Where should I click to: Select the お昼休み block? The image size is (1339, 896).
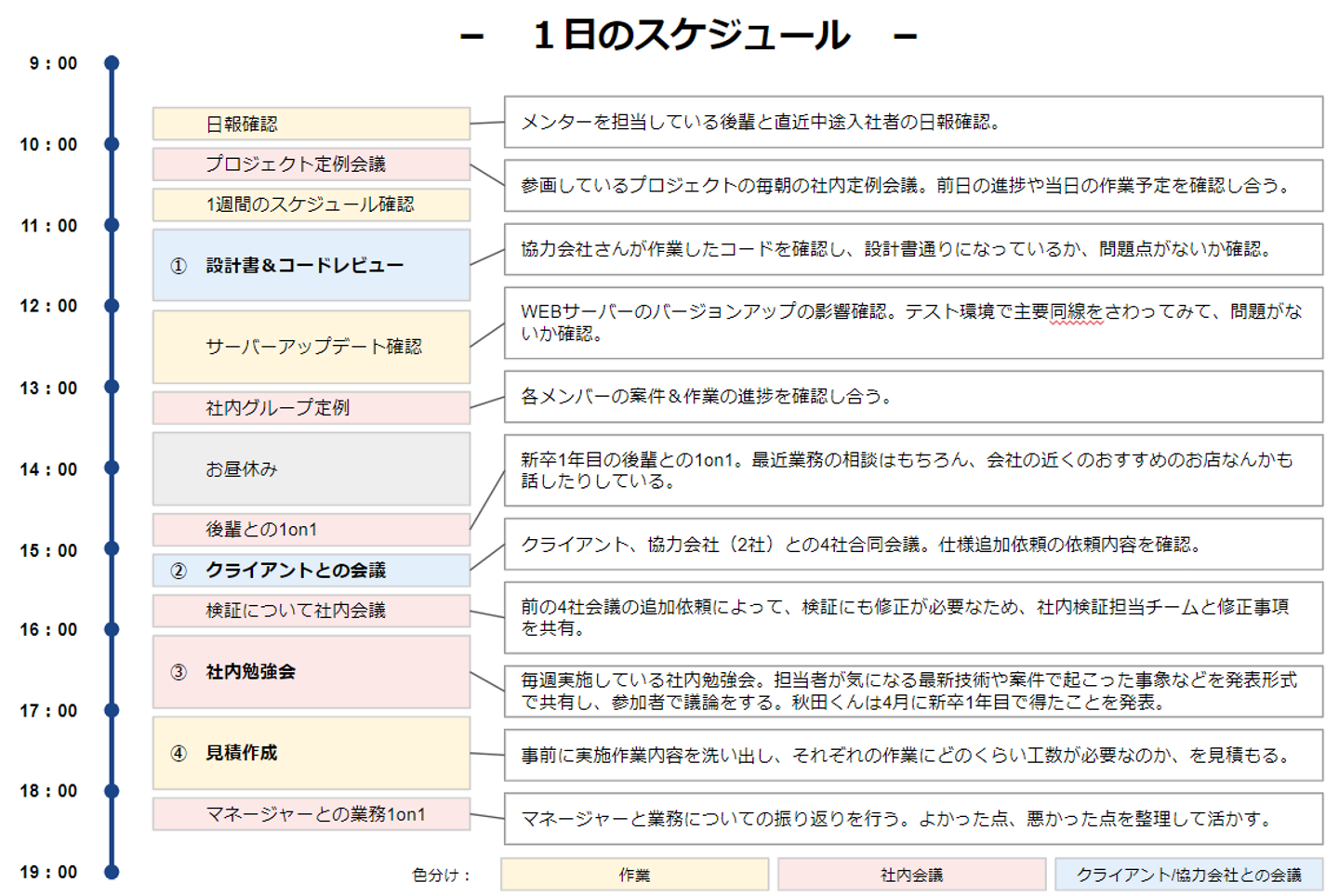point(312,468)
